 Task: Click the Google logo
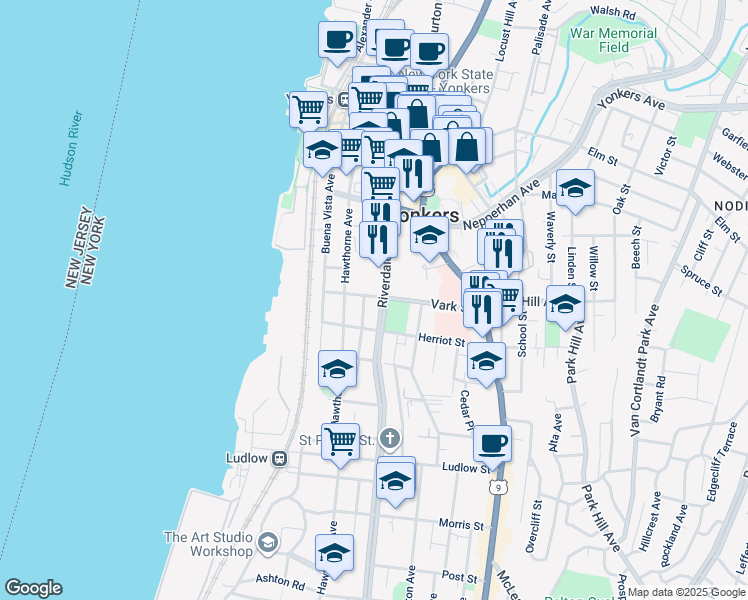pyautogui.click(x=33, y=588)
